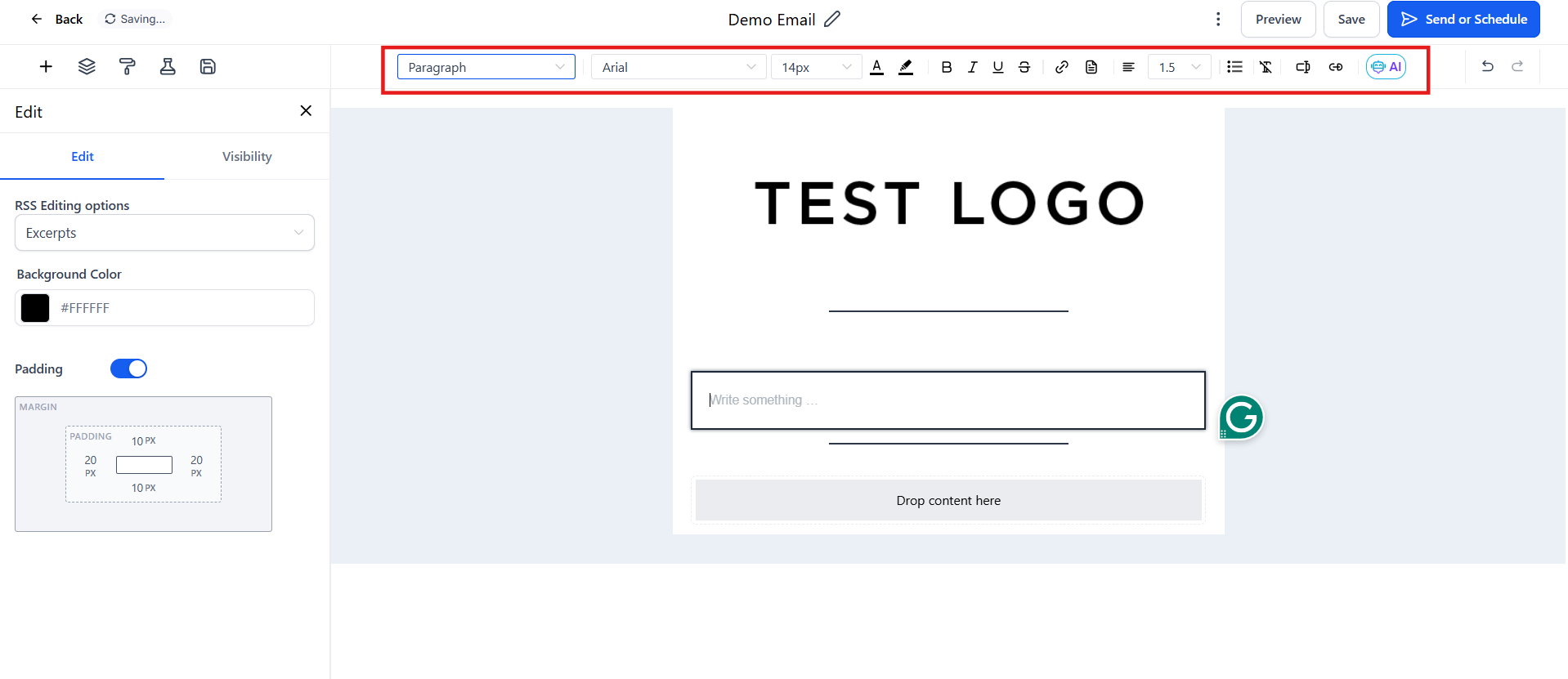This screenshot has width=1568, height=679.
Task: Click the black background color swatch
Action: (x=35, y=308)
